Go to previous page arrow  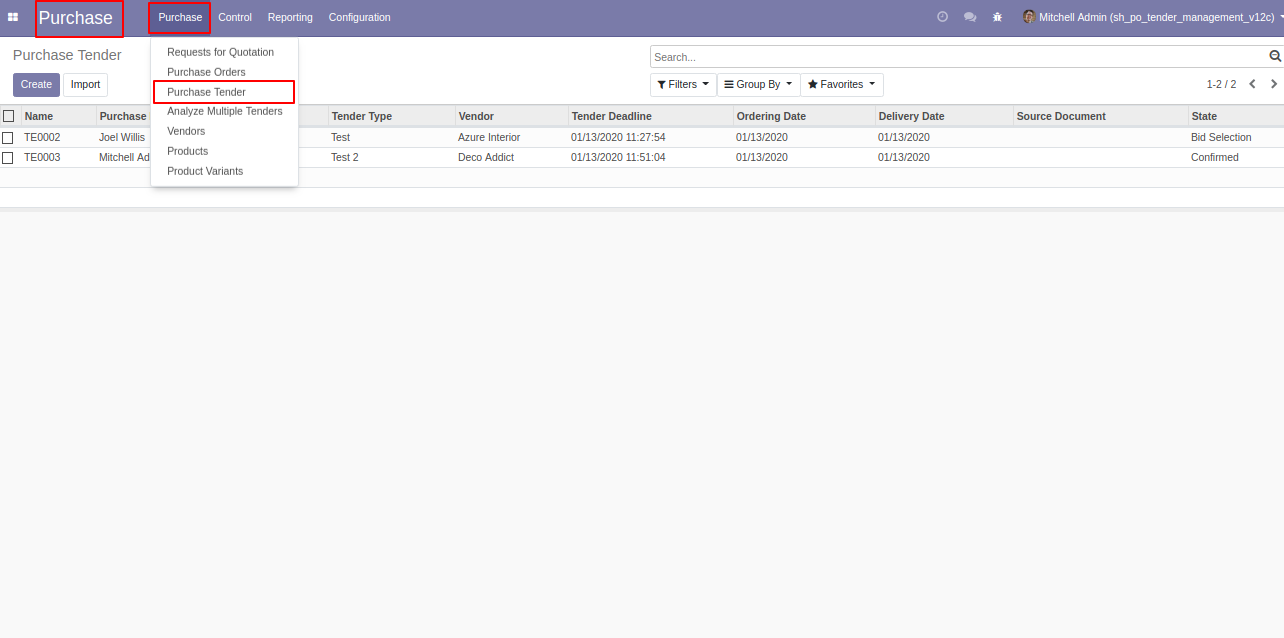click(1252, 84)
